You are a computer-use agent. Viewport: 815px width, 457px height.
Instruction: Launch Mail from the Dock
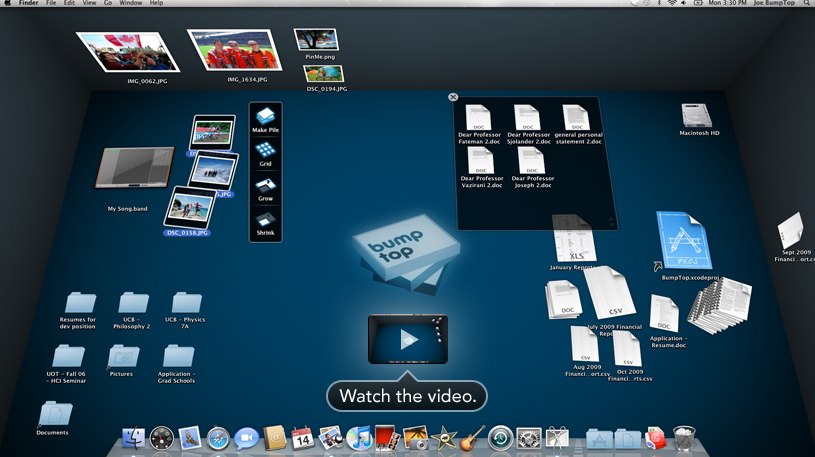tap(190, 438)
